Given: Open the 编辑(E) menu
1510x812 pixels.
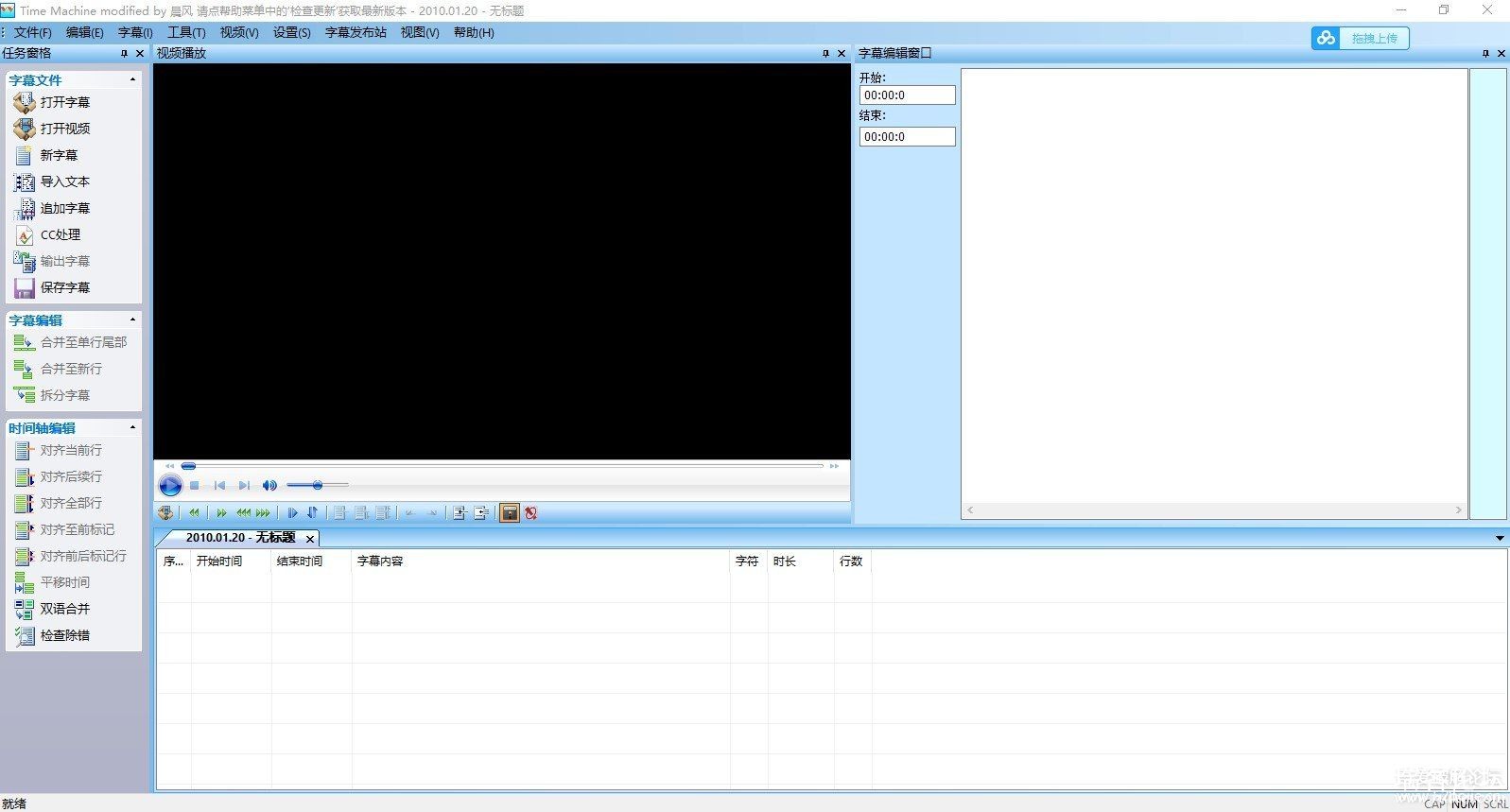Looking at the screenshot, I should (85, 32).
